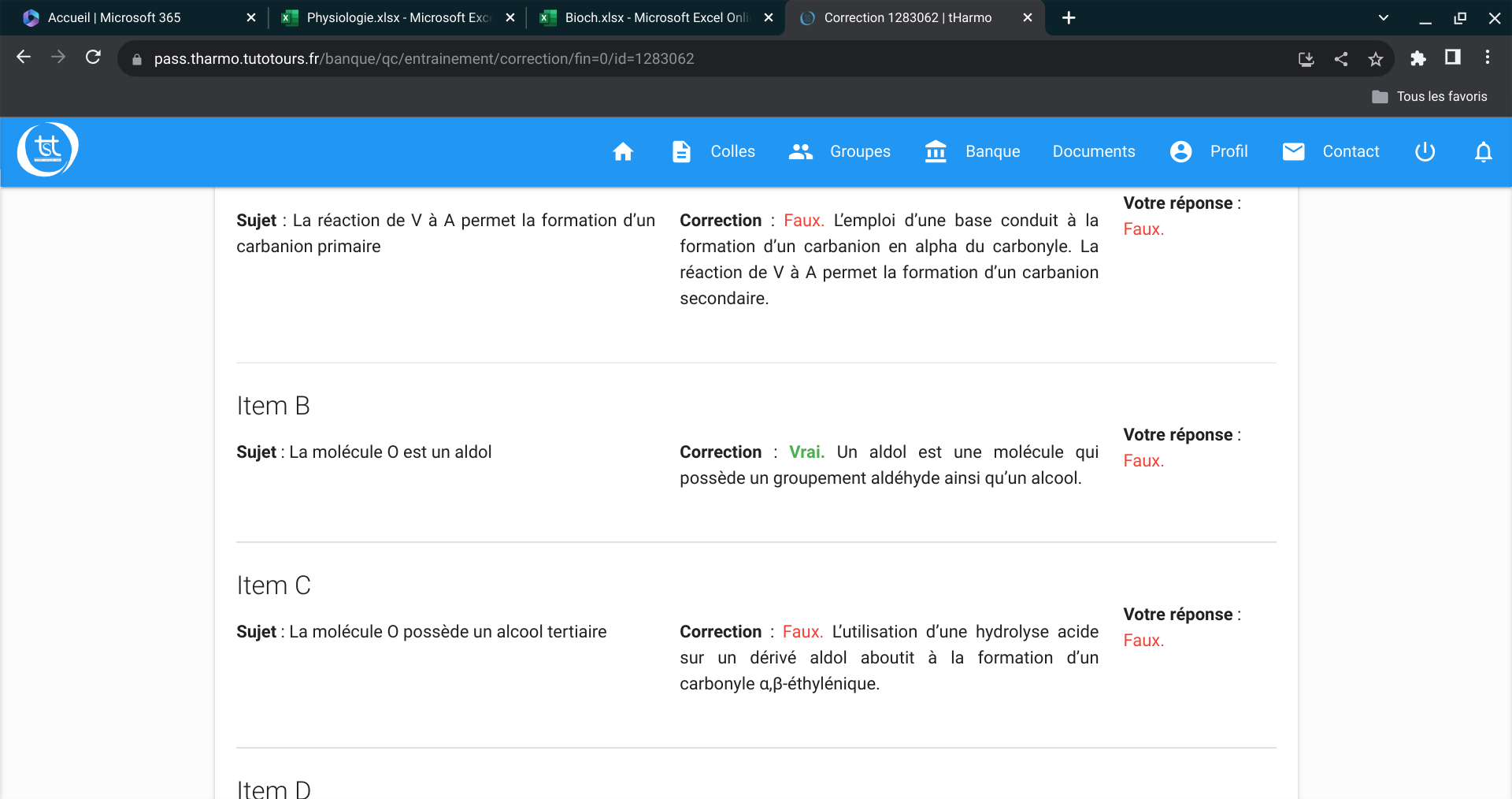The width and height of the screenshot is (1512, 799).
Task: Switch to Accueil Microsoft 365 tab
Action: coord(134,17)
